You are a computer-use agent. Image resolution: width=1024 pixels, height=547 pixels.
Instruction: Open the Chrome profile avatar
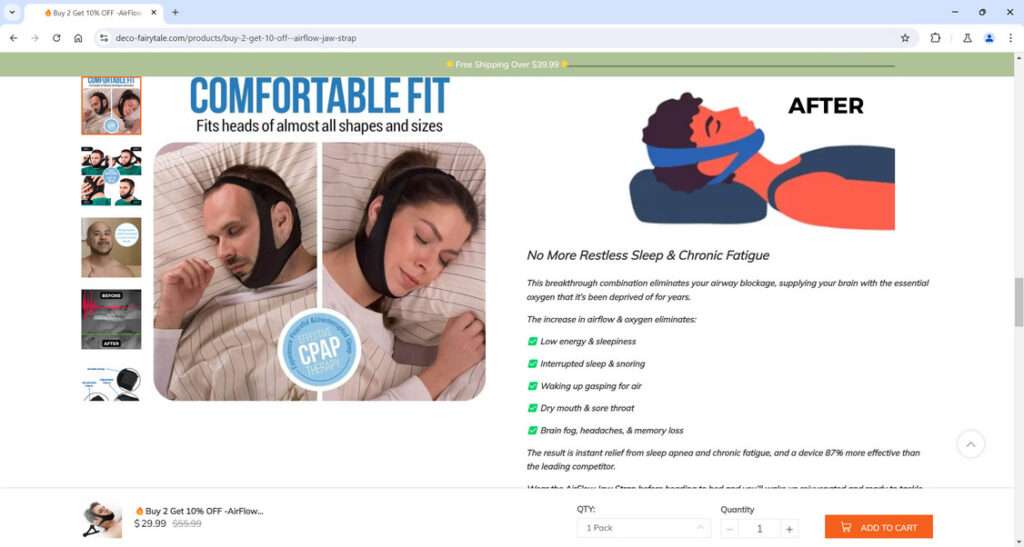pyautogui.click(x=989, y=38)
